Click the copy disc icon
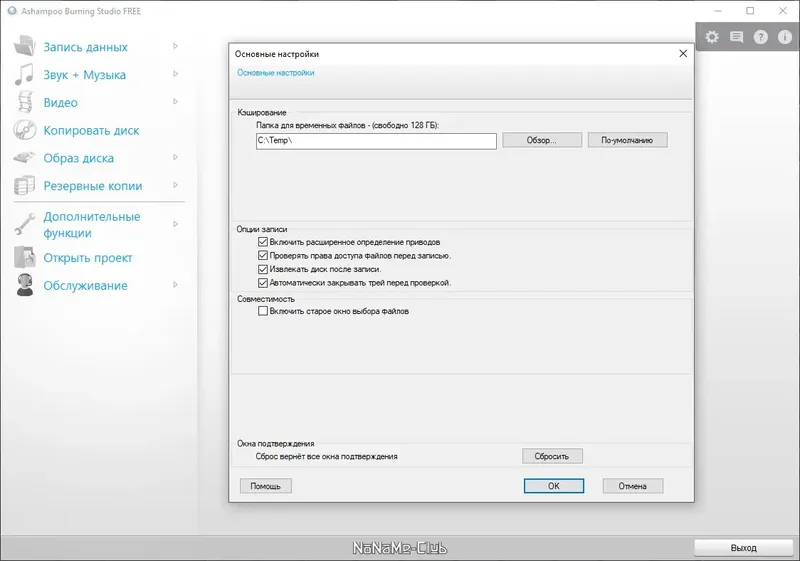 pos(24,130)
